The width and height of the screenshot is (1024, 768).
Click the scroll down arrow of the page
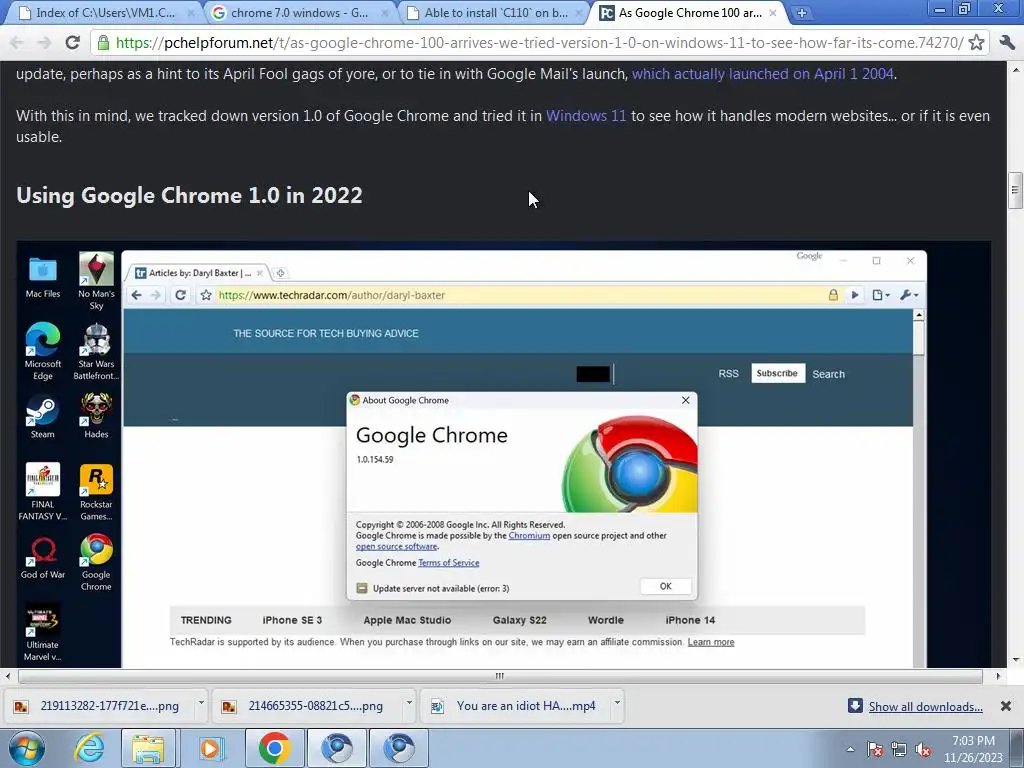1016,660
